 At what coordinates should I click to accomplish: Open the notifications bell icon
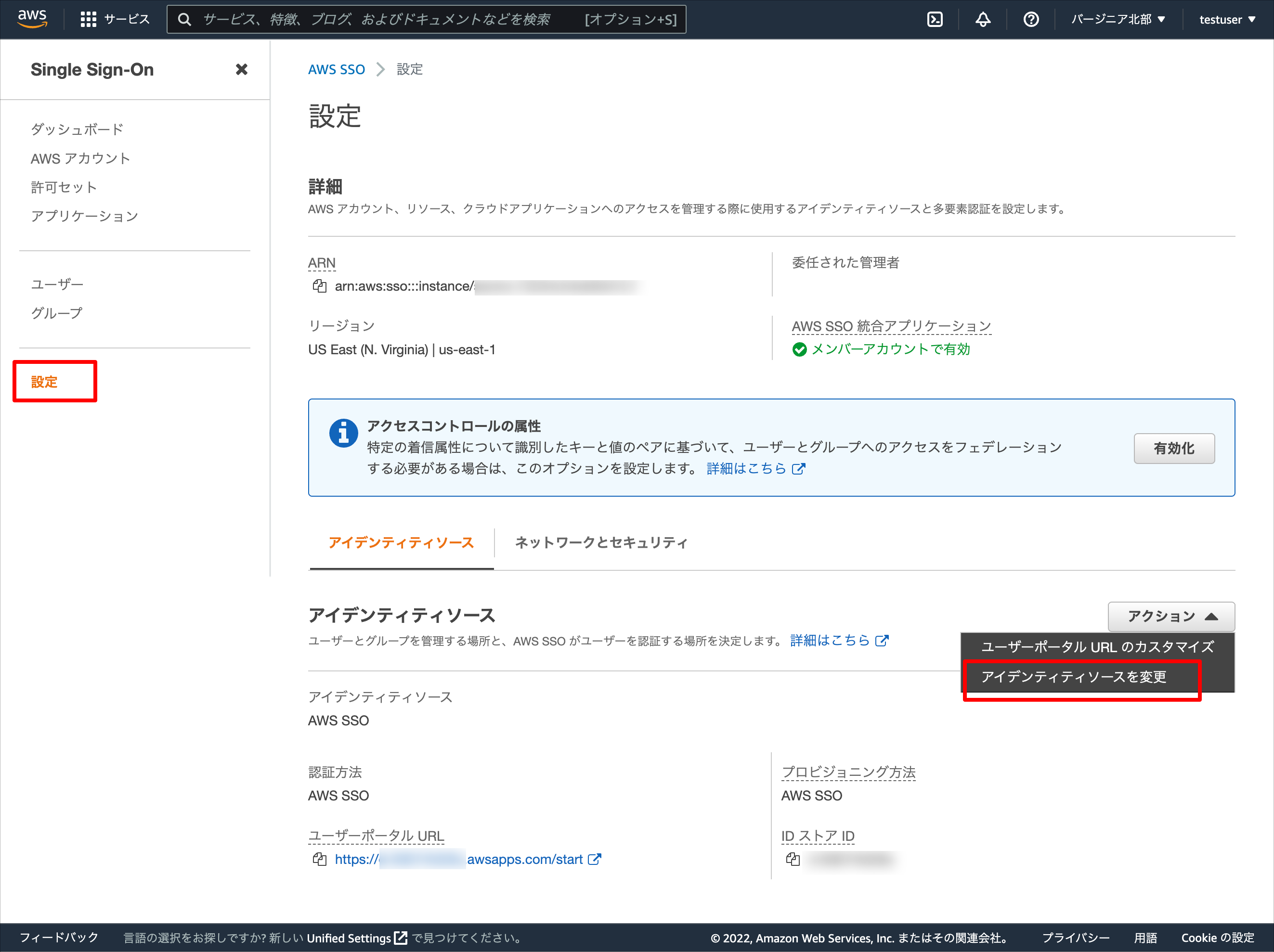tap(983, 20)
